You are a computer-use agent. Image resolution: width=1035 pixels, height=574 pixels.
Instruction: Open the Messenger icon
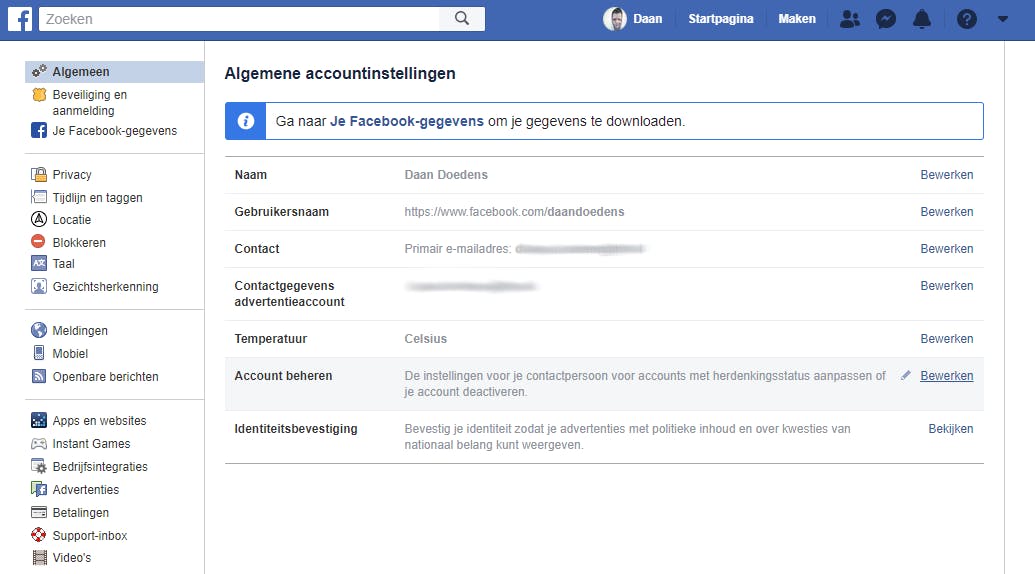click(x=886, y=19)
